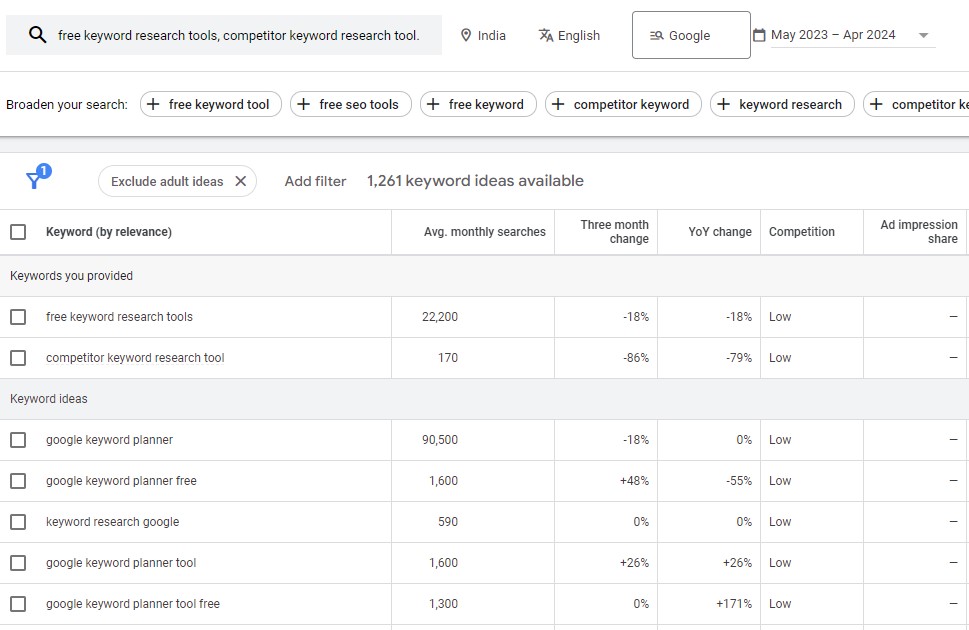Sort by Keyword (by relevance) column
The image size is (969, 630).
pyautogui.click(x=109, y=232)
